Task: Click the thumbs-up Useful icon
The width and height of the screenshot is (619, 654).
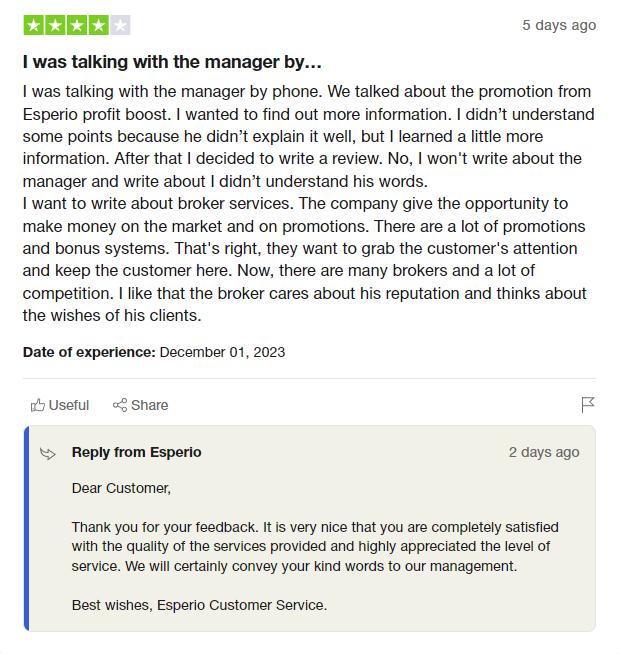Action: click(38, 405)
